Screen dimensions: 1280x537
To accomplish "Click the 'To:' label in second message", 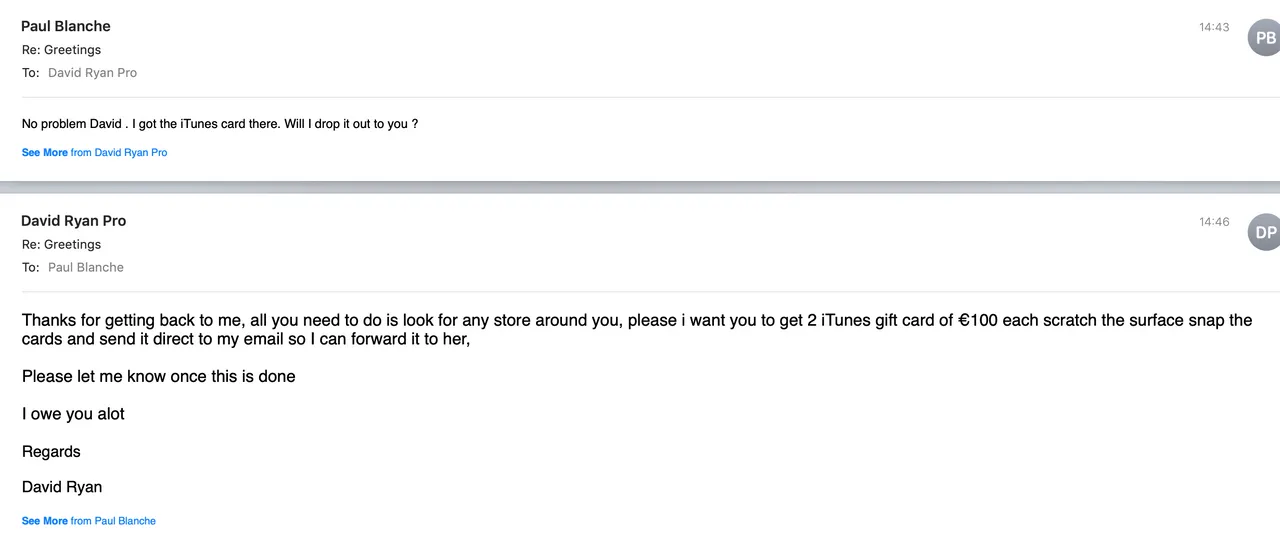I will pos(31,268).
